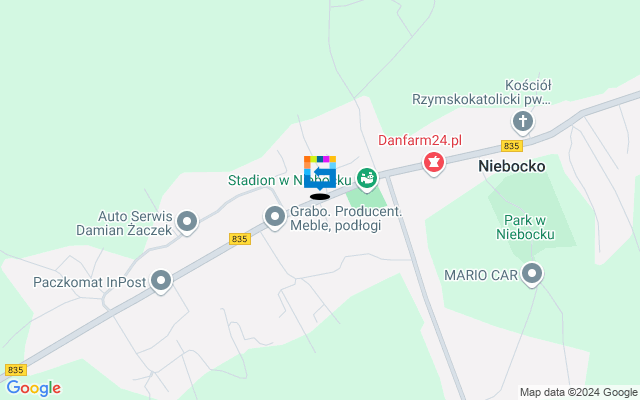Image resolution: width=640 pixels, height=400 pixels.
Task: Click the Paczkomat InPost pin icon
Action: click(x=161, y=282)
